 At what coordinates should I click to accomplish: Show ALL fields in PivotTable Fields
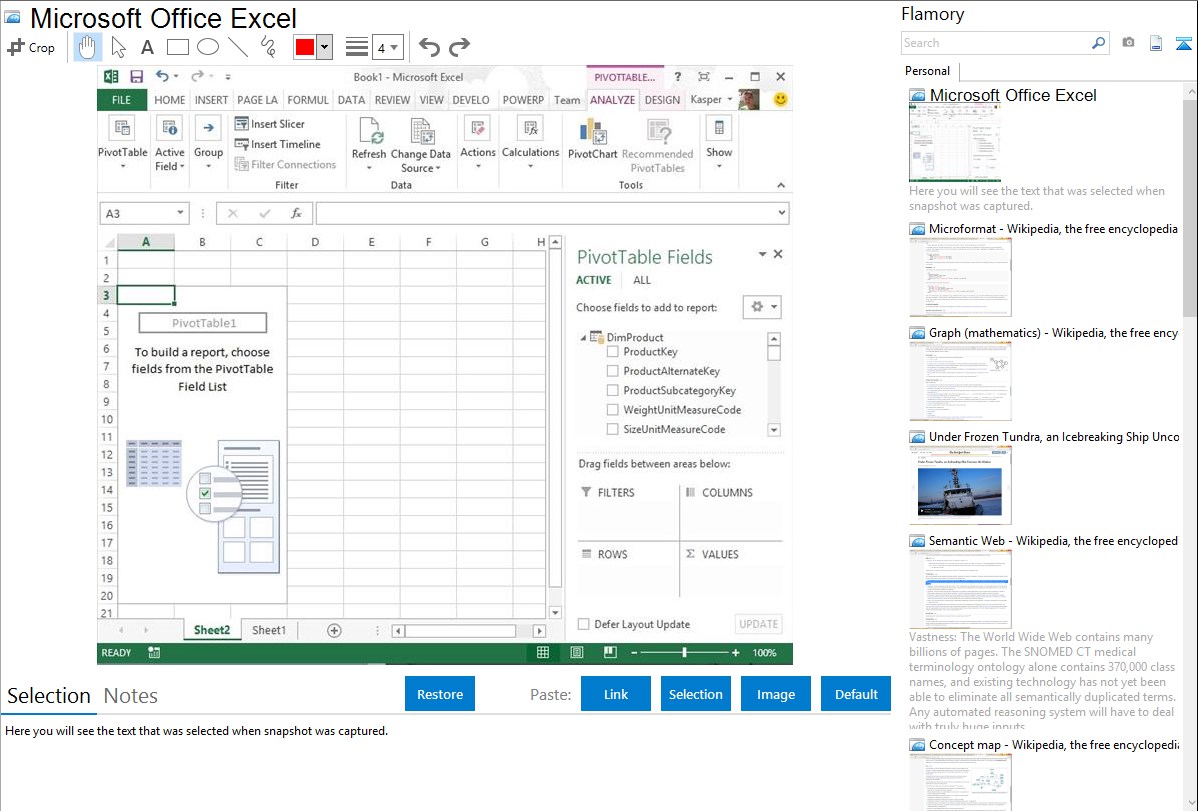tap(642, 281)
